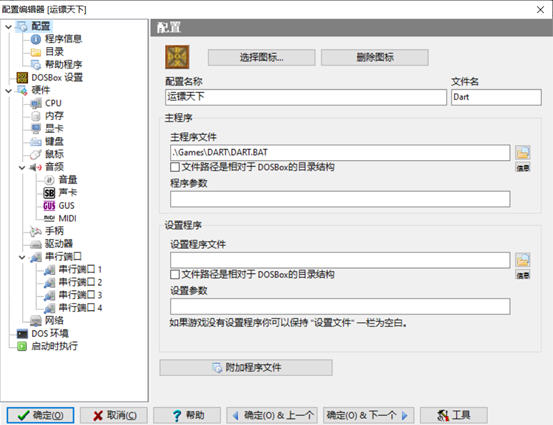The height and width of the screenshot is (425, 553).
Task: Click the MIDI icon
Action: point(49,219)
